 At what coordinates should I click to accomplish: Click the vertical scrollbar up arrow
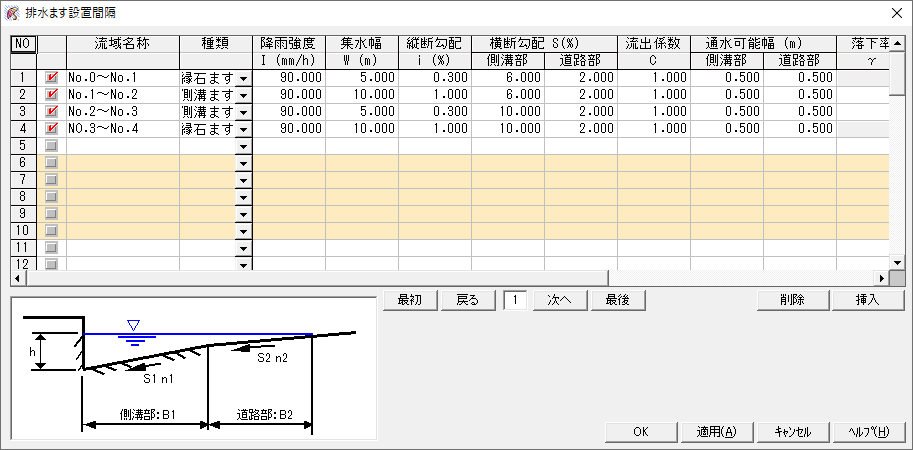(896, 42)
